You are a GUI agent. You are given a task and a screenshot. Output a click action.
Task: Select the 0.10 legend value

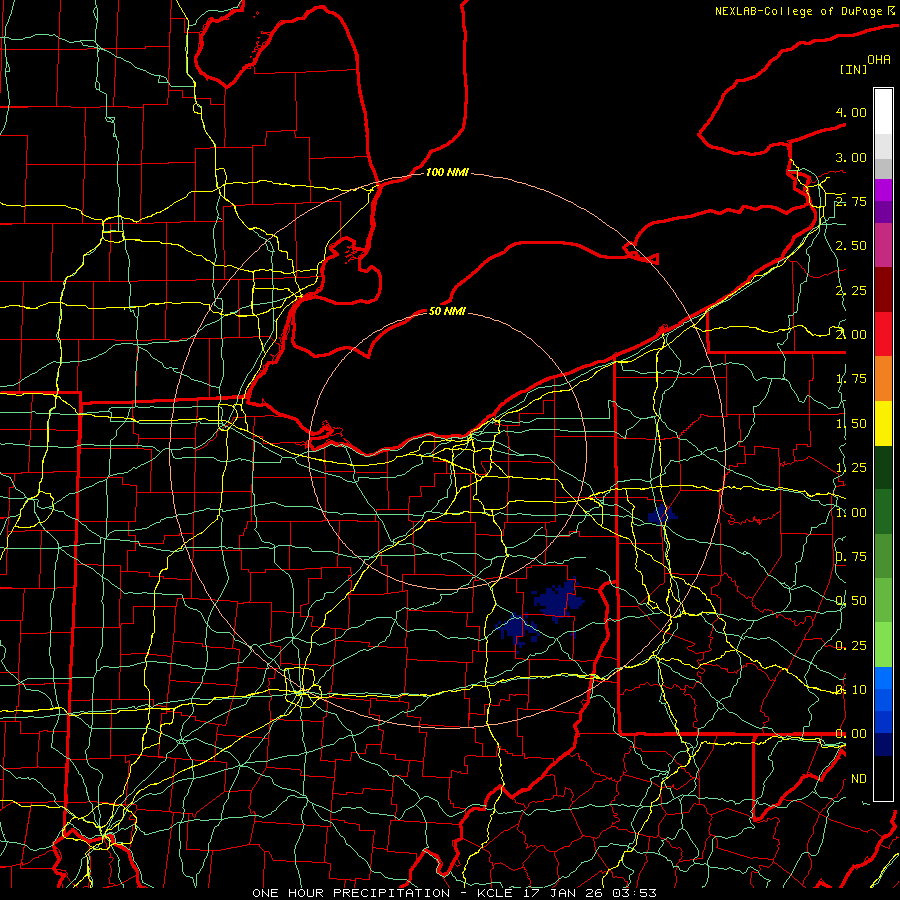point(851,690)
